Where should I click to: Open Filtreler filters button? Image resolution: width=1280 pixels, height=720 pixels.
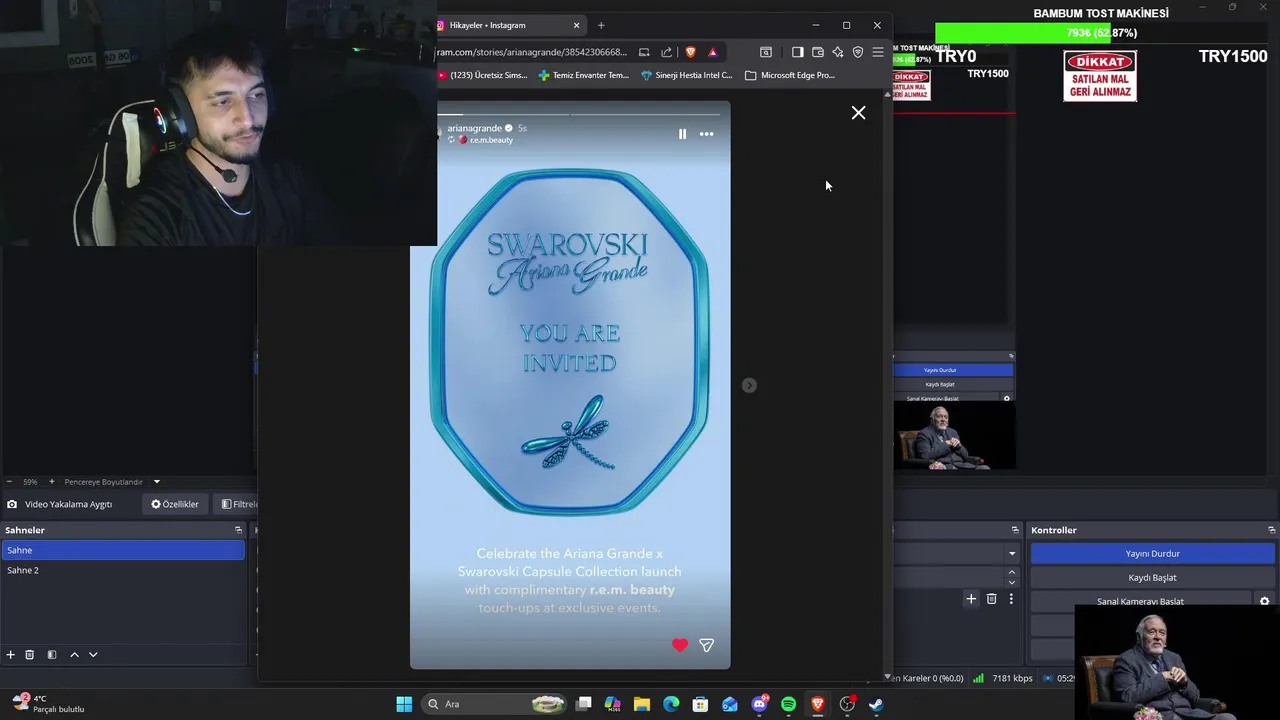238,504
